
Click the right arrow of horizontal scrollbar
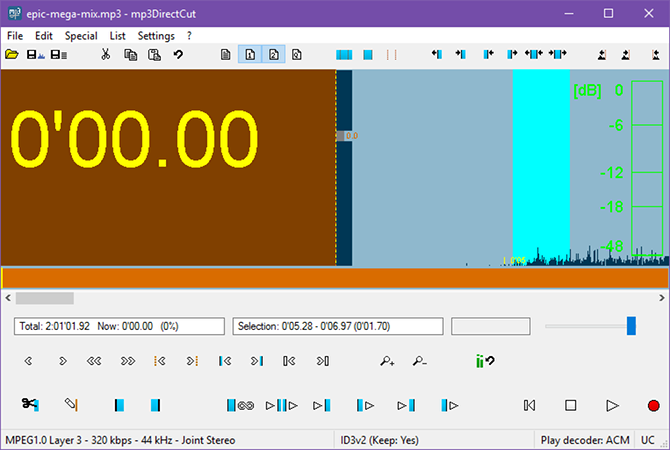[x=661, y=298]
